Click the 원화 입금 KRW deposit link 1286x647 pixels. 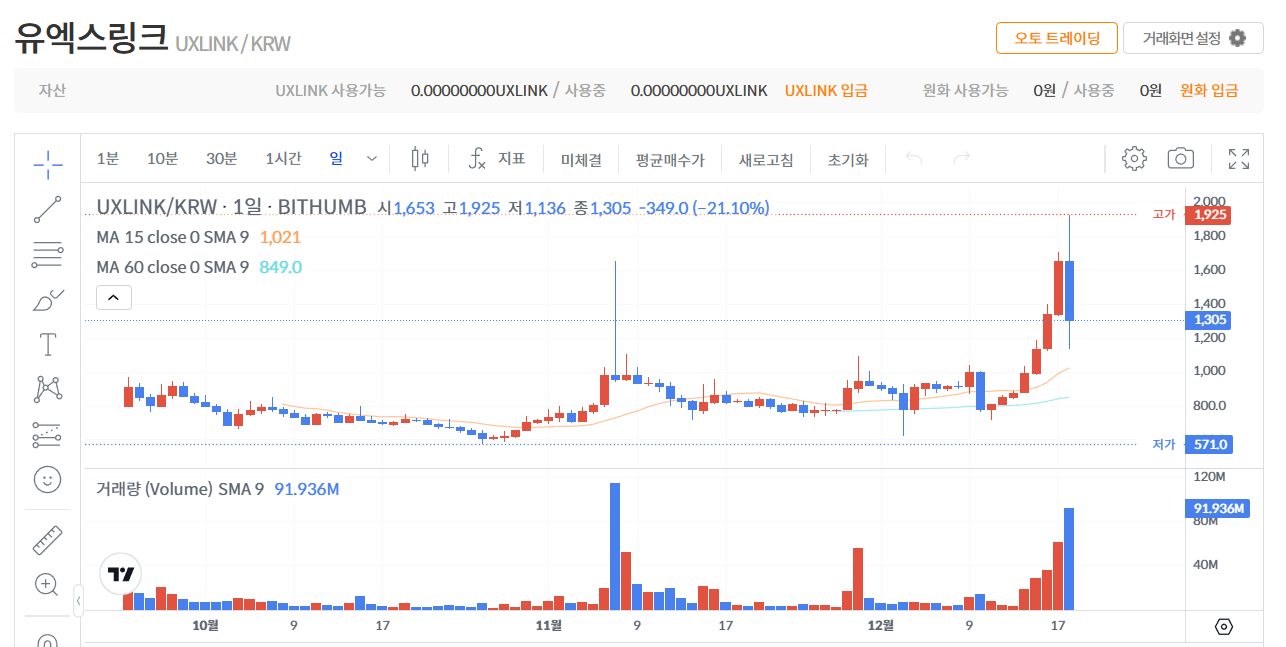(1209, 90)
